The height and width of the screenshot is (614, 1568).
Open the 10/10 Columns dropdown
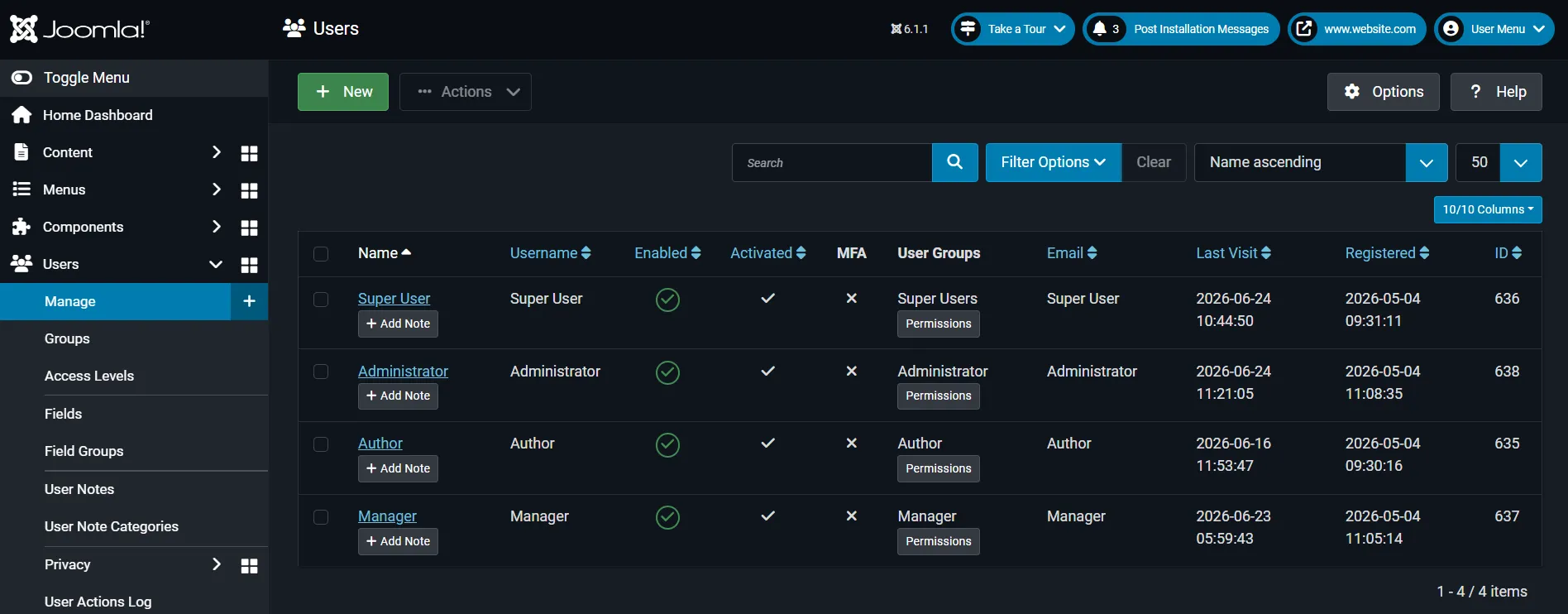click(x=1488, y=209)
